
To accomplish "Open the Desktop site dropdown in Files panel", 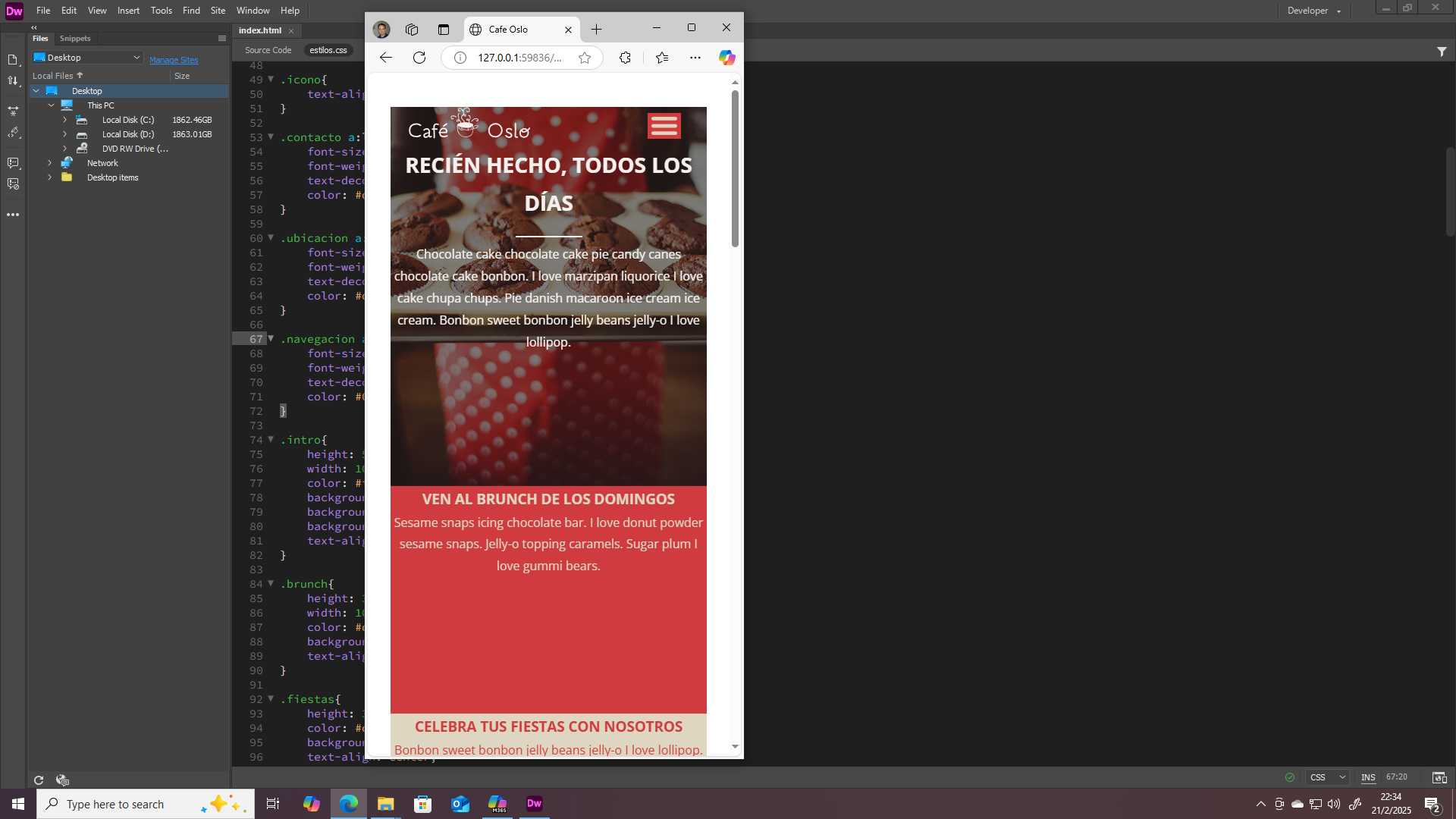I will (86, 57).
